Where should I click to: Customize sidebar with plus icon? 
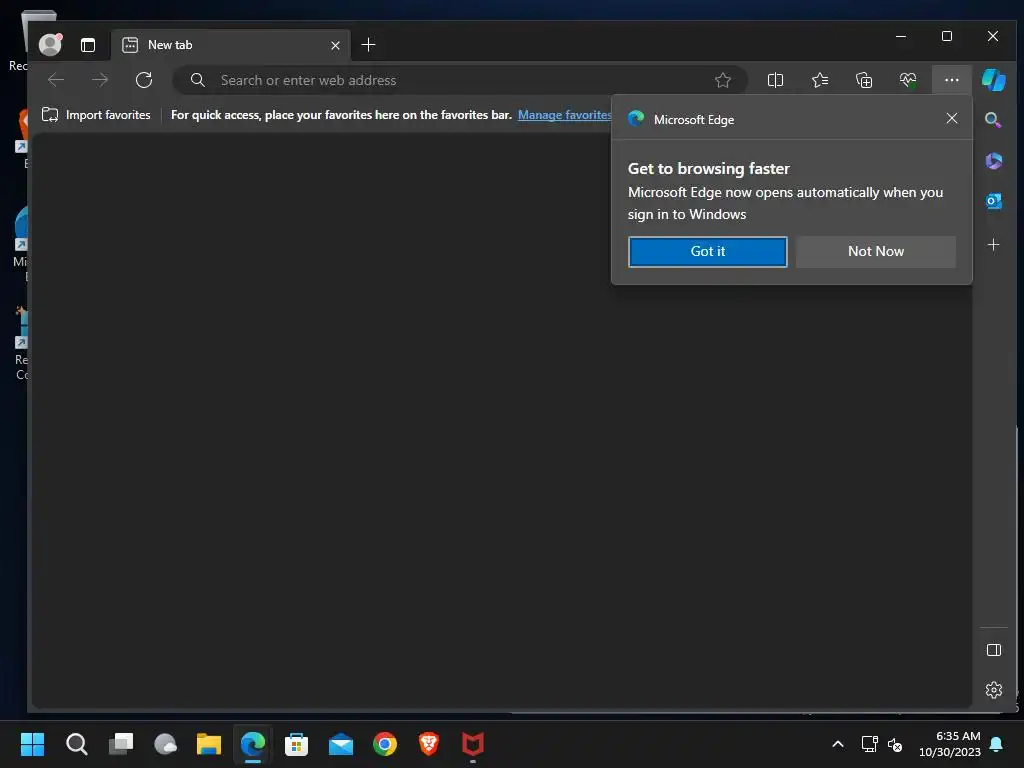pyautogui.click(x=993, y=245)
